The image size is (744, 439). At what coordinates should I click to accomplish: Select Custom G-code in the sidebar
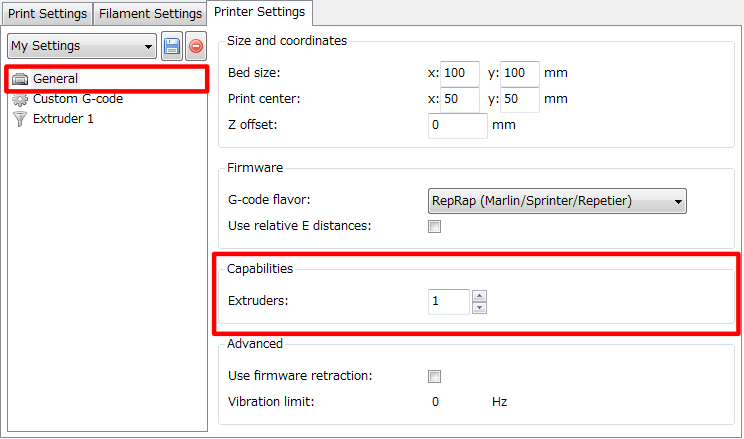pyautogui.click(x=78, y=99)
